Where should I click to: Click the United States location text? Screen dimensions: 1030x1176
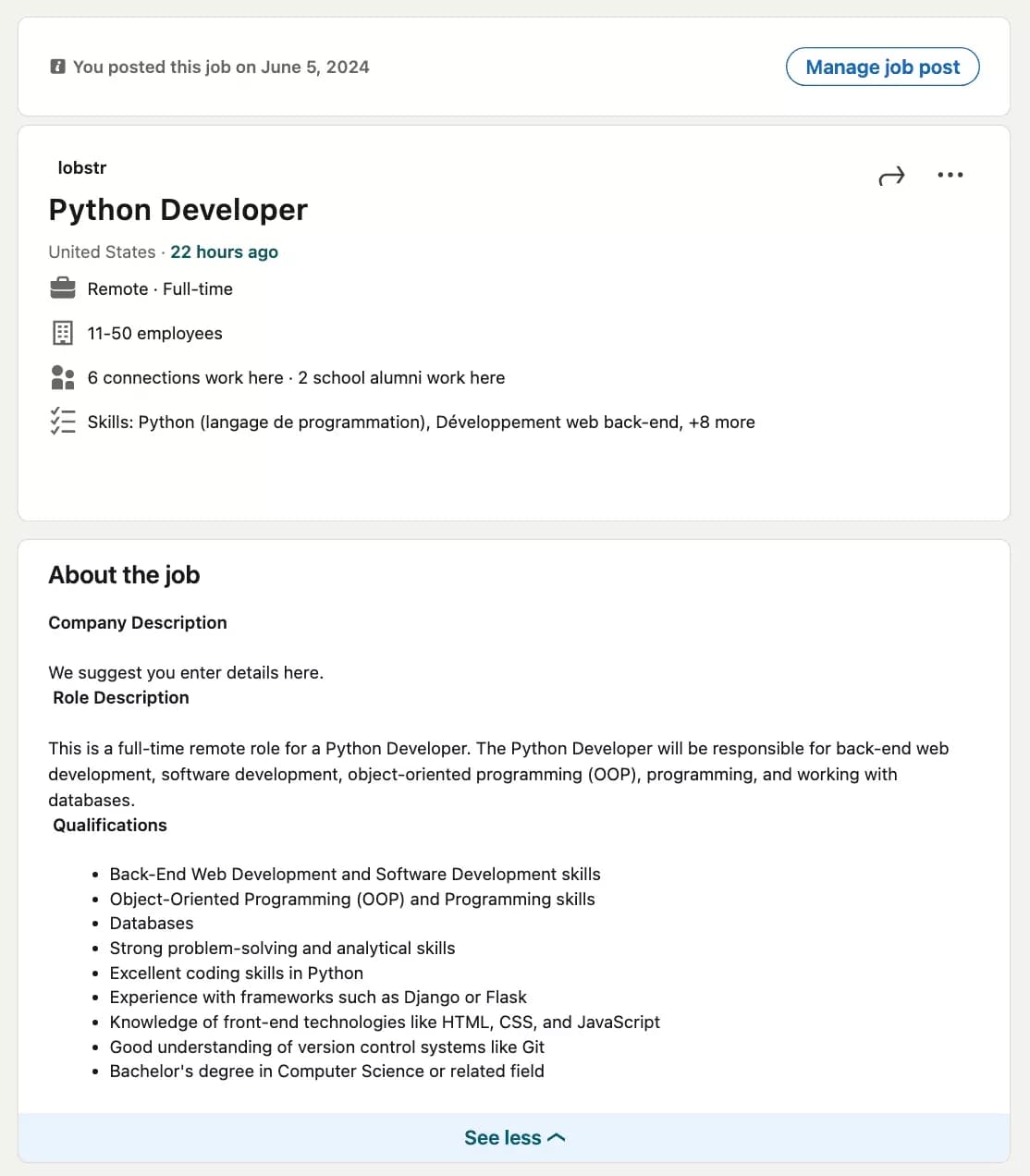pos(102,251)
